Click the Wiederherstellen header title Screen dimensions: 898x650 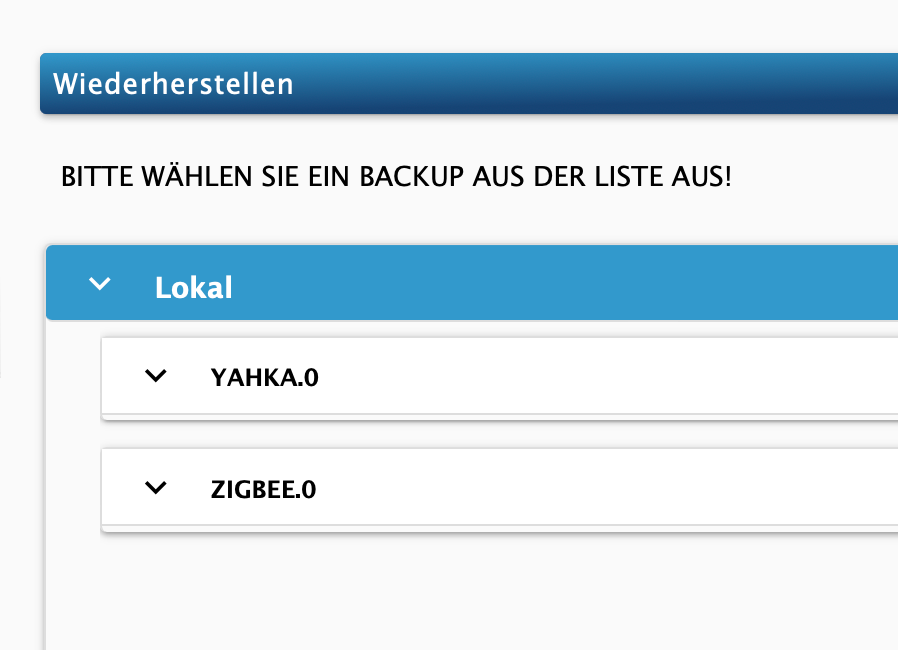[173, 84]
